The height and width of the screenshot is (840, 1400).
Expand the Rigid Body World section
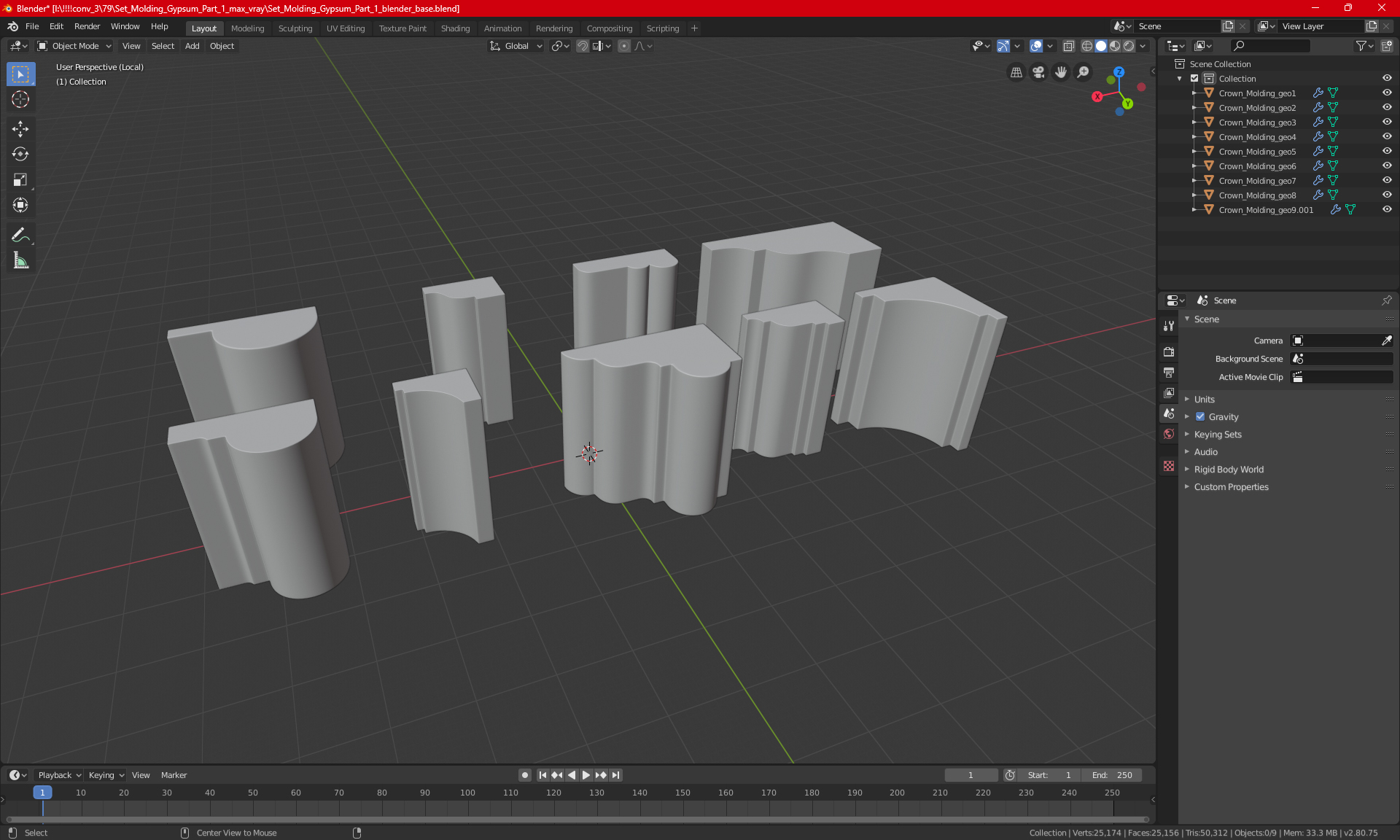pos(1229,470)
